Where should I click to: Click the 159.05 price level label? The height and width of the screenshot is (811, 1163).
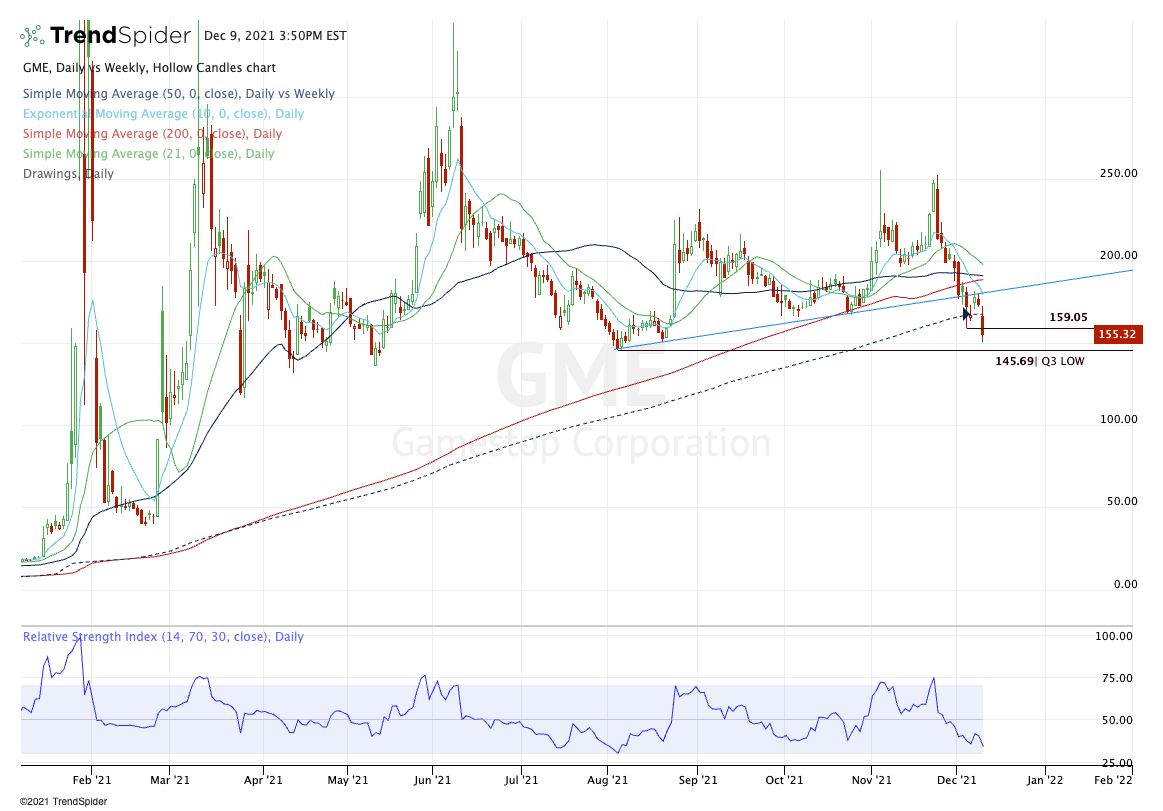tap(1068, 317)
